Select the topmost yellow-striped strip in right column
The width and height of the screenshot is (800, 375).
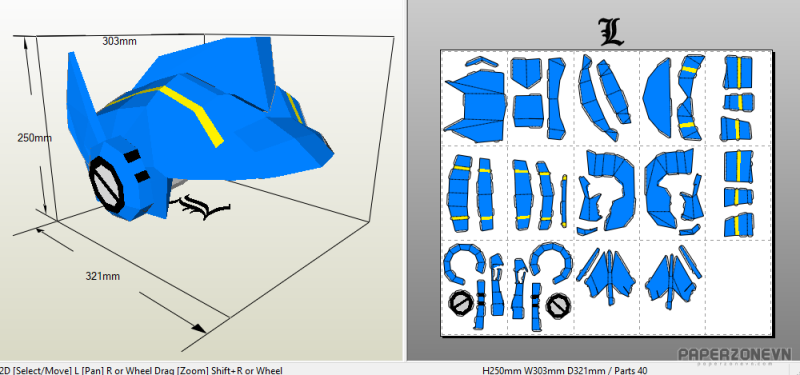pyautogui.click(x=738, y=71)
